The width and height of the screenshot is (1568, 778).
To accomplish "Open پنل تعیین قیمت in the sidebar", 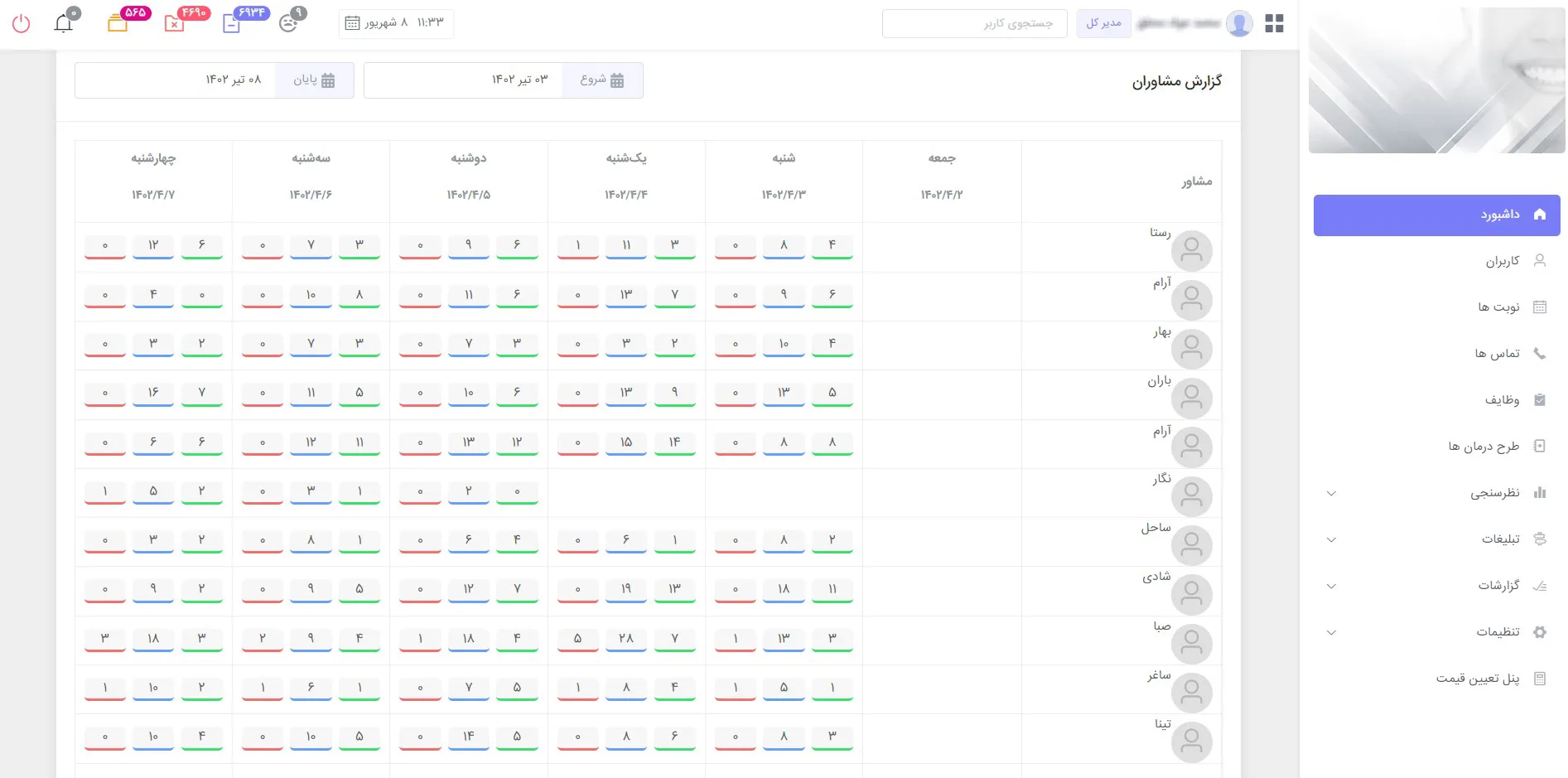I will (x=1477, y=679).
